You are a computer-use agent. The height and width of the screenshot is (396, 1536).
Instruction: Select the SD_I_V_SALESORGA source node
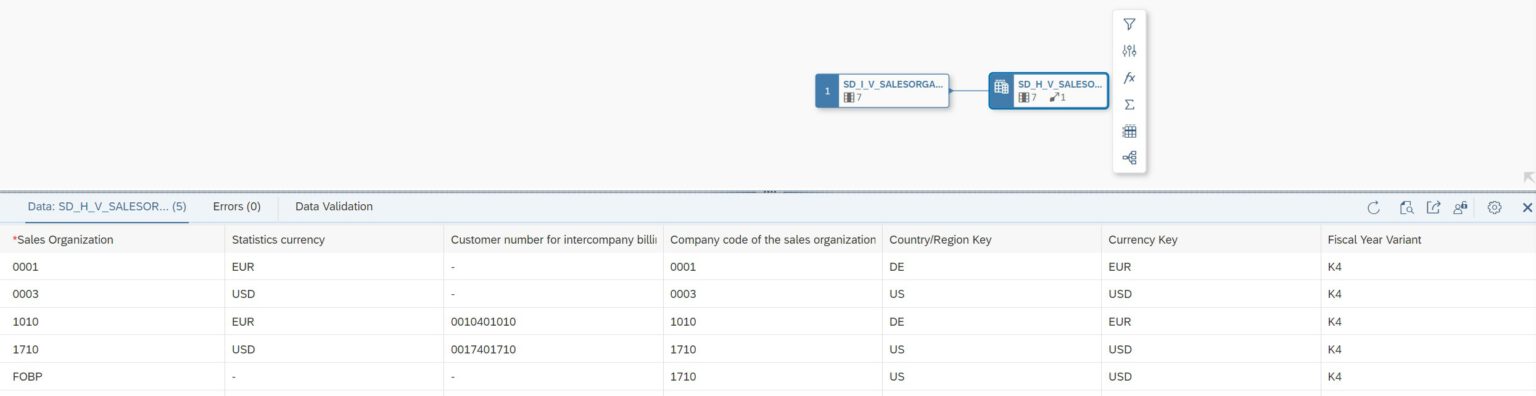coord(882,91)
